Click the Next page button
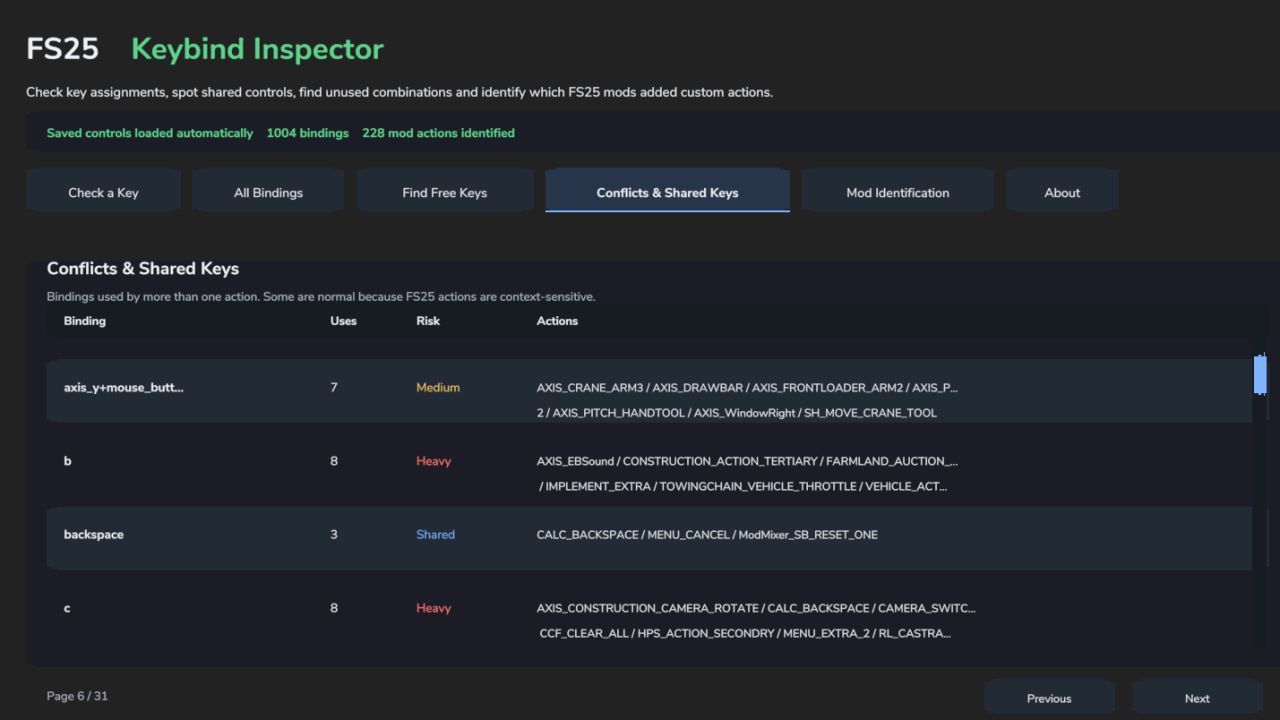 pyautogui.click(x=1197, y=698)
